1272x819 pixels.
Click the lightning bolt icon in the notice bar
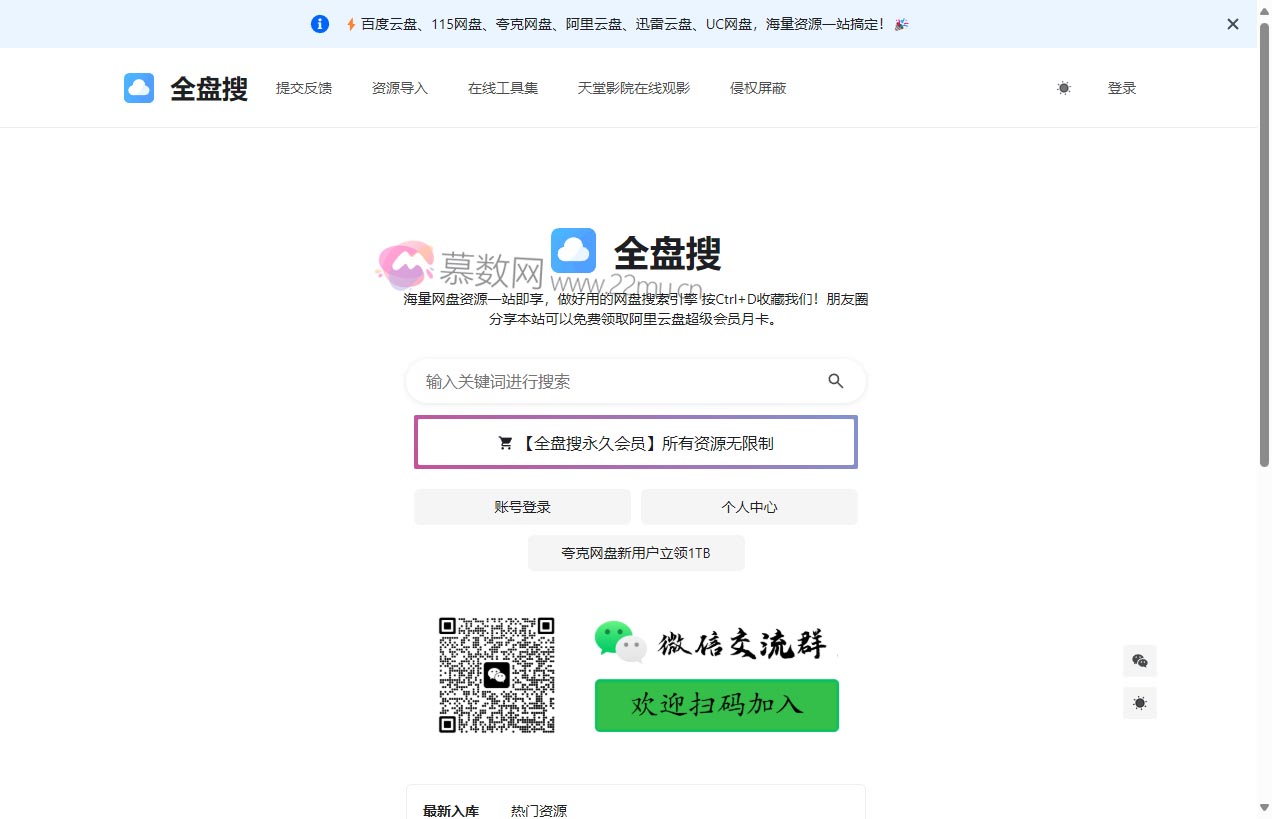349,23
